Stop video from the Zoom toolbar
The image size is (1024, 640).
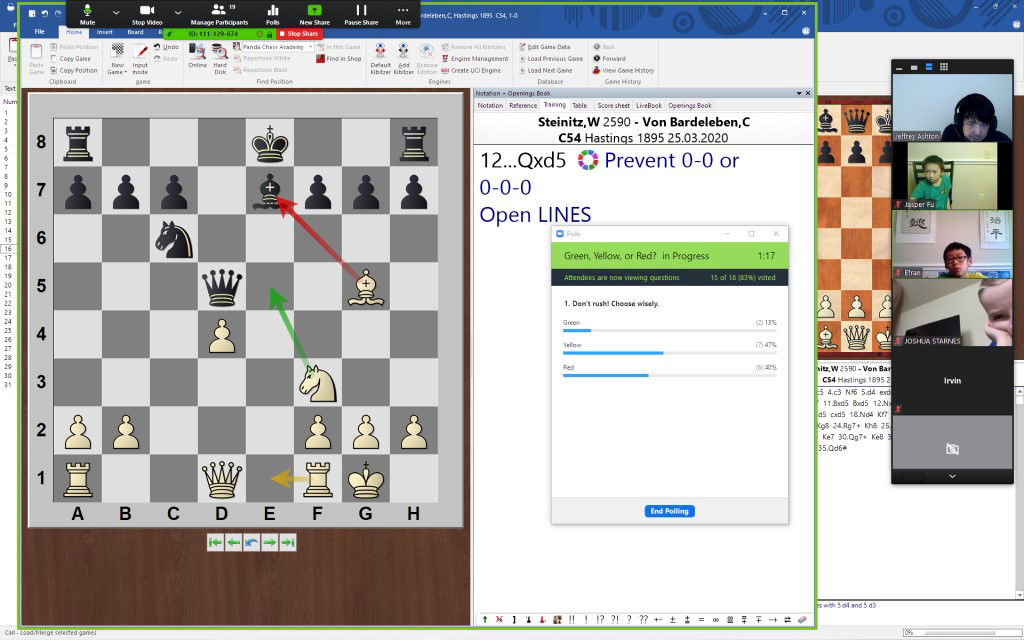[147, 13]
